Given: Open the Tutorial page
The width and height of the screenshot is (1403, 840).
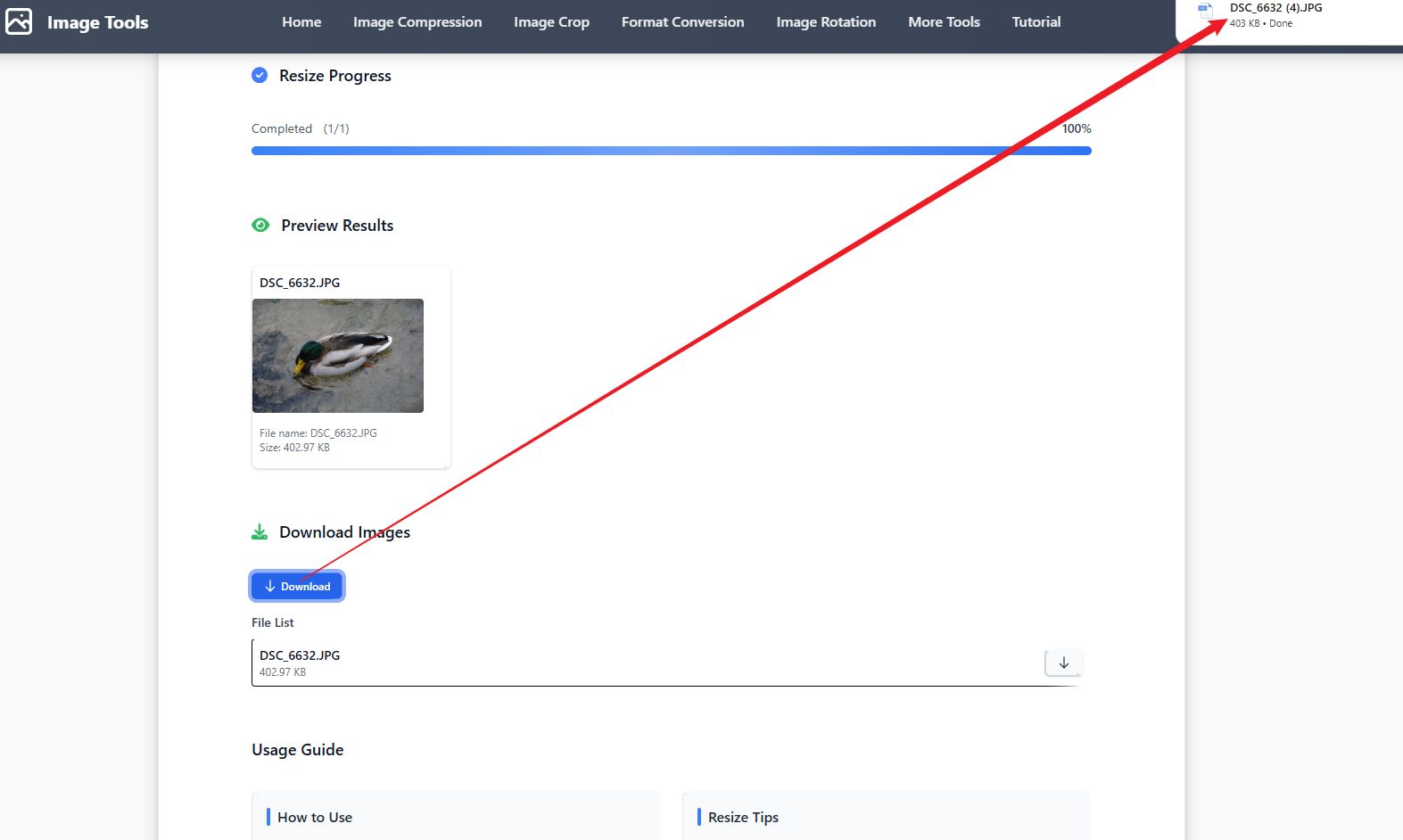Looking at the screenshot, I should tap(1036, 21).
